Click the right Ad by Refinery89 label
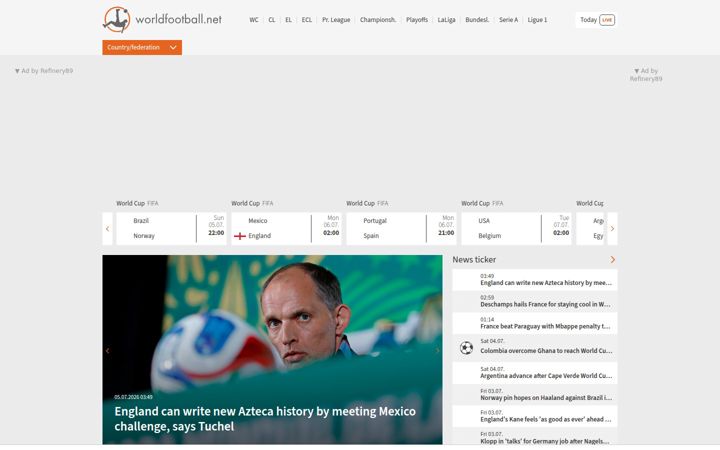 [x=646, y=75]
